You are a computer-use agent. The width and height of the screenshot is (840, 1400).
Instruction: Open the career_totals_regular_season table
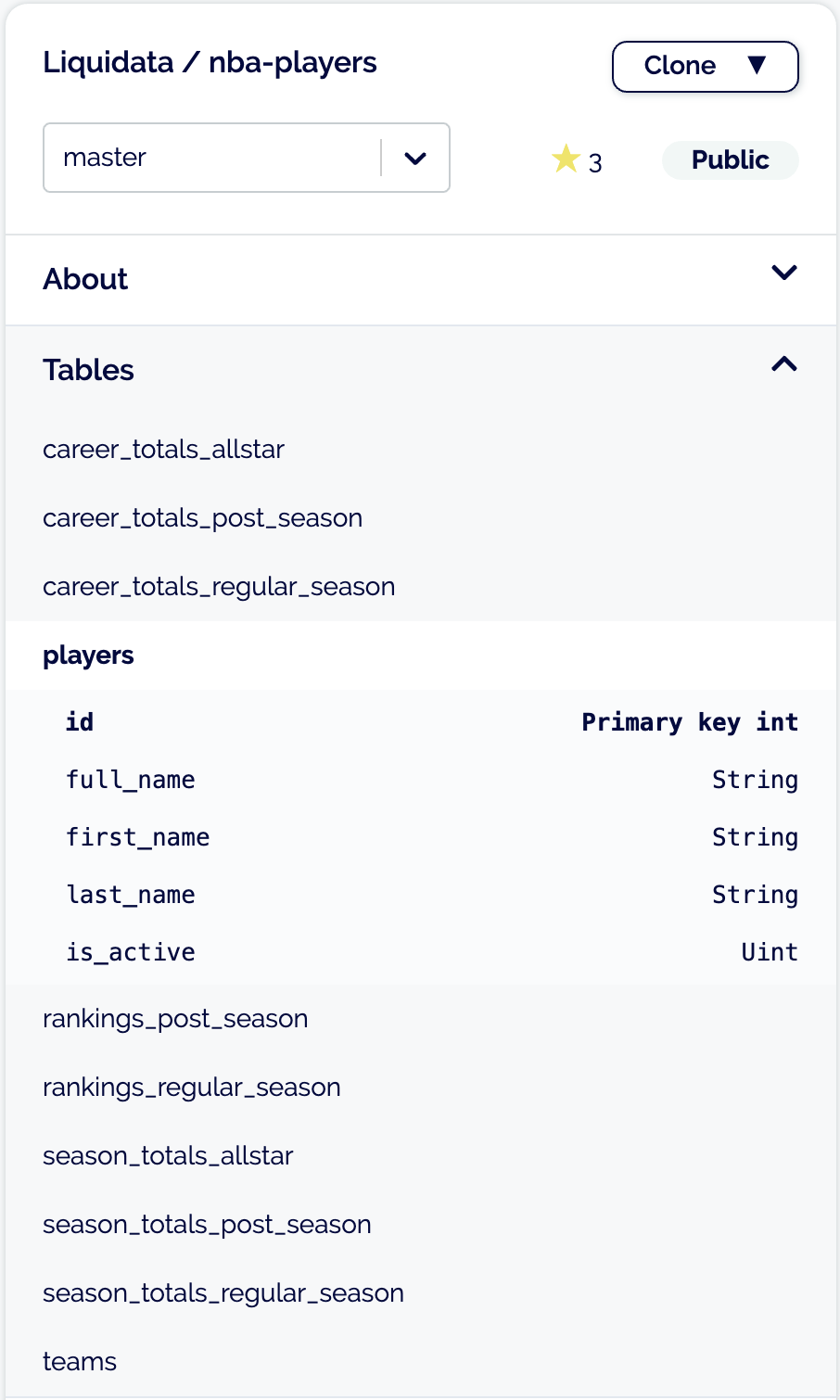pyautogui.click(x=219, y=587)
